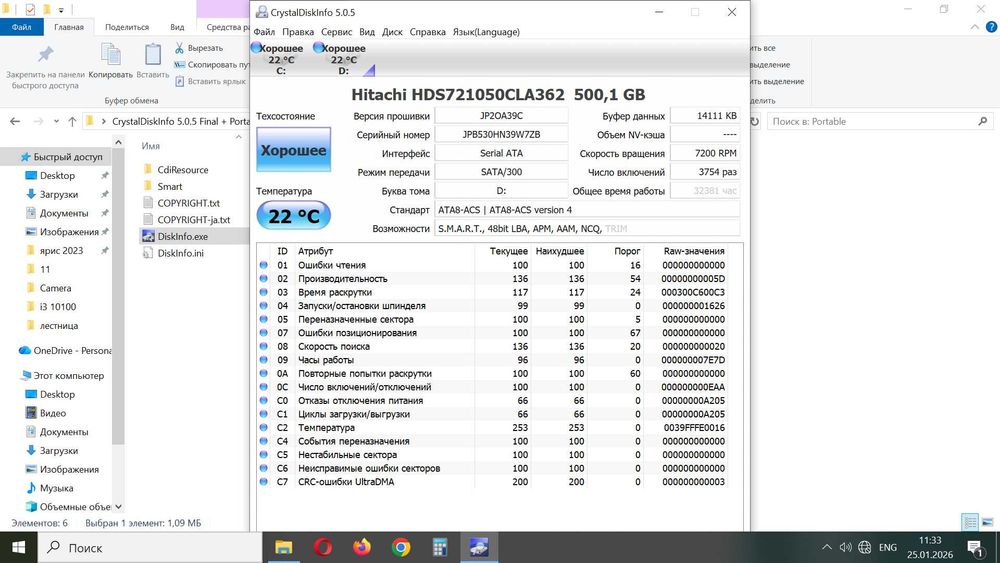Screen dimensions: 1000x563
Task: Click the firmware field JP2OA39C
Action: [x=501, y=116]
